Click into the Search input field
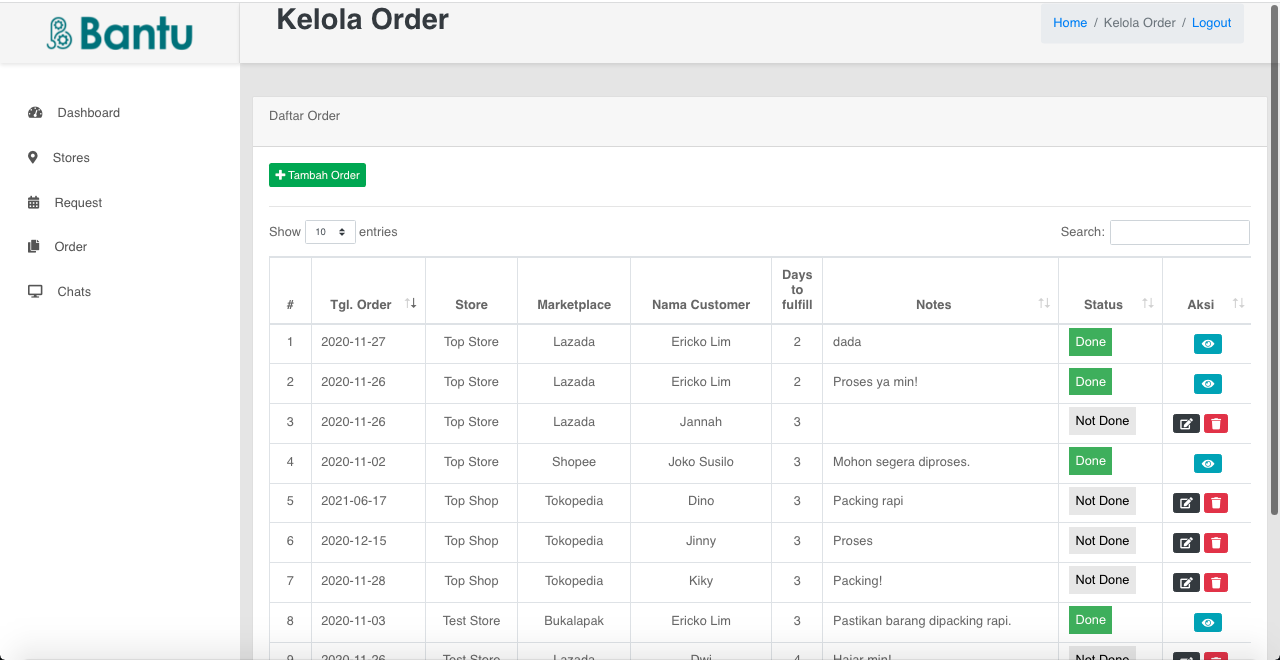Viewport: 1280px width, 660px height. click(1179, 232)
